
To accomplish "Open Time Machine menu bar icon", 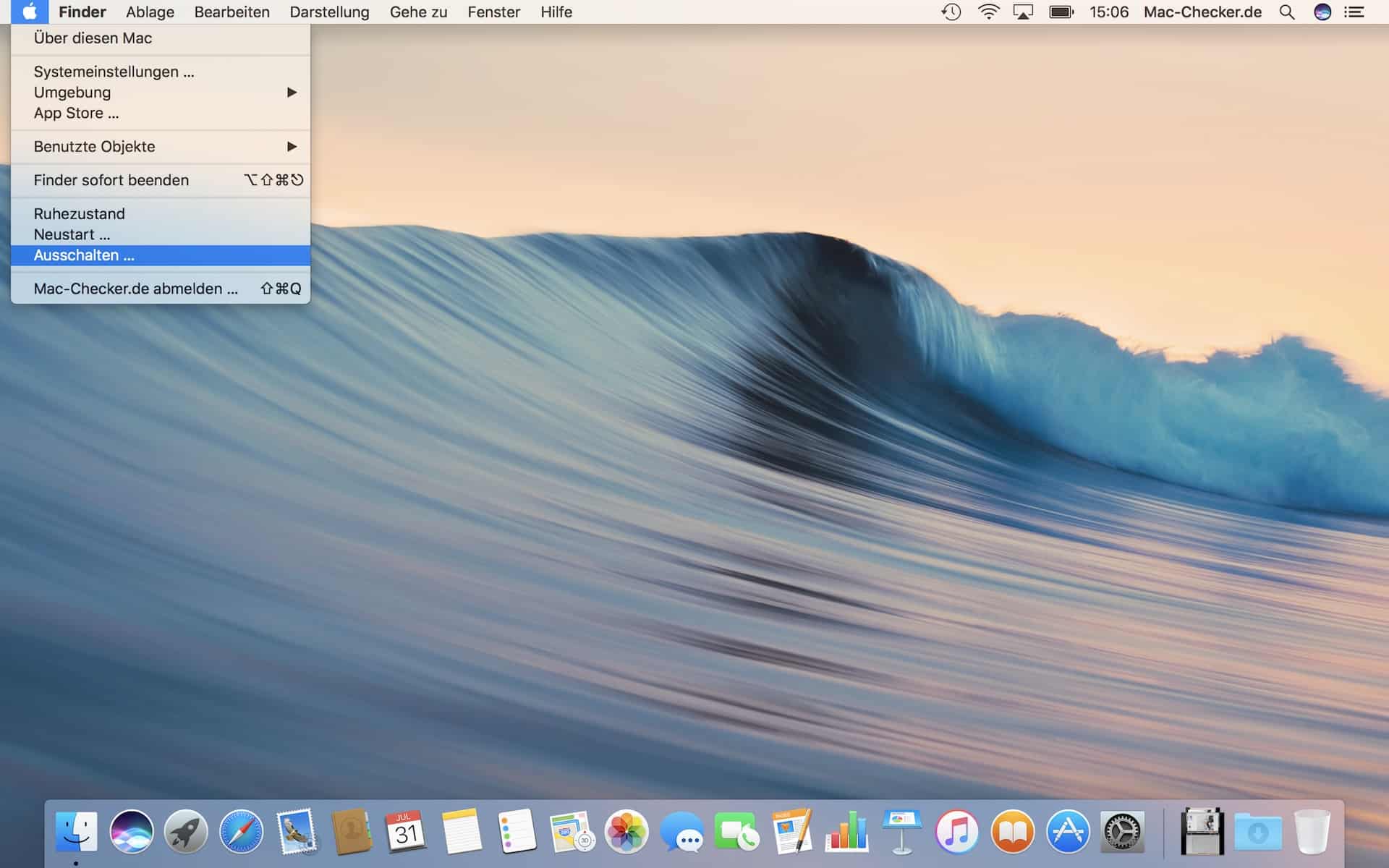I will [951, 12].
